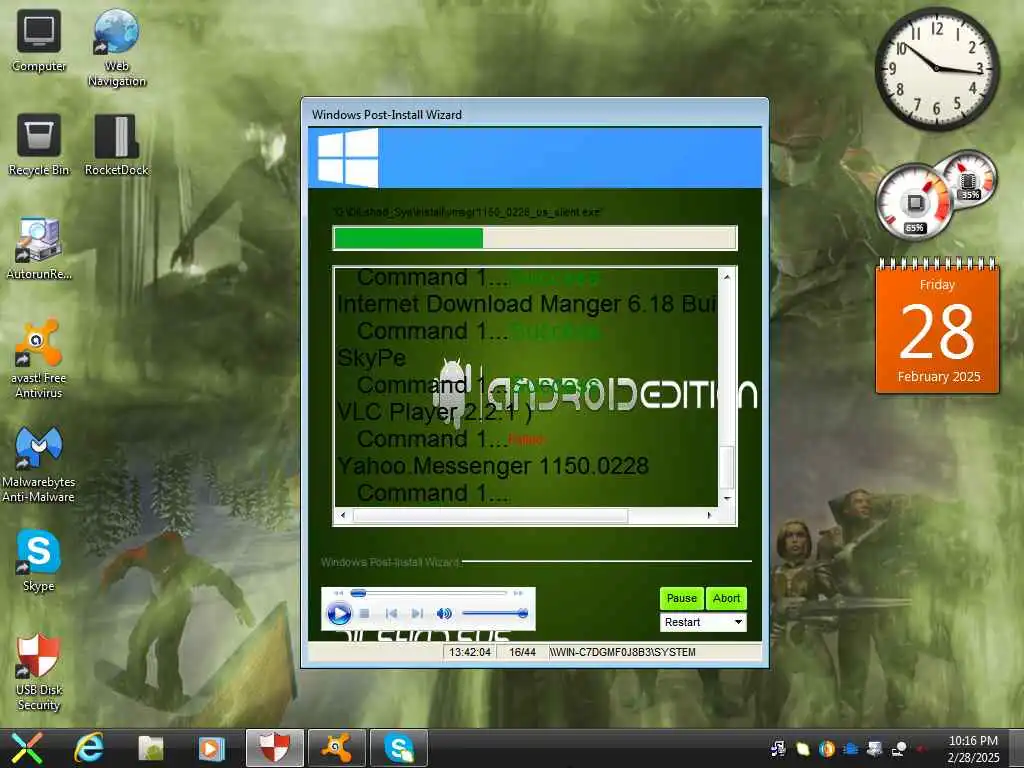
Task: Click the log's right horizontal scroll arrow
Action: [710, 516]
